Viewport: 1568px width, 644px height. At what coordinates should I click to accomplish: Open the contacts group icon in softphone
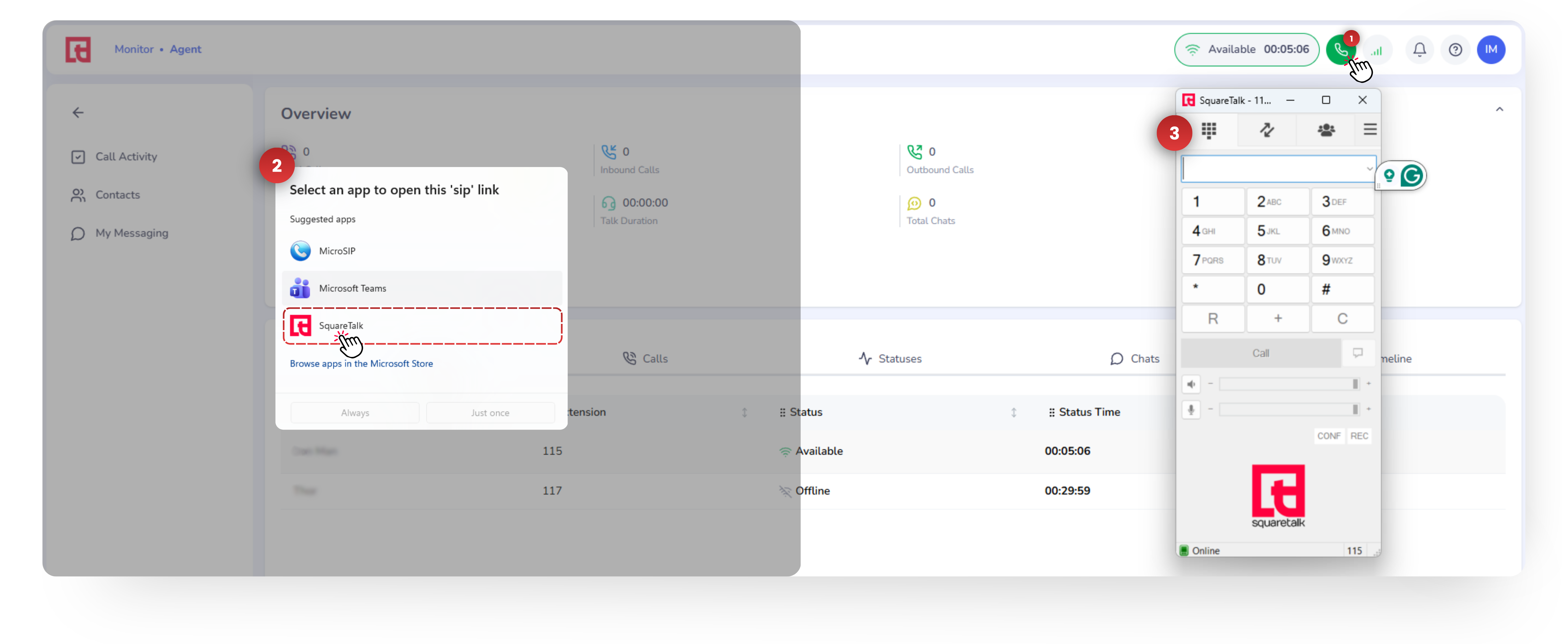(x=1326, y=130)
